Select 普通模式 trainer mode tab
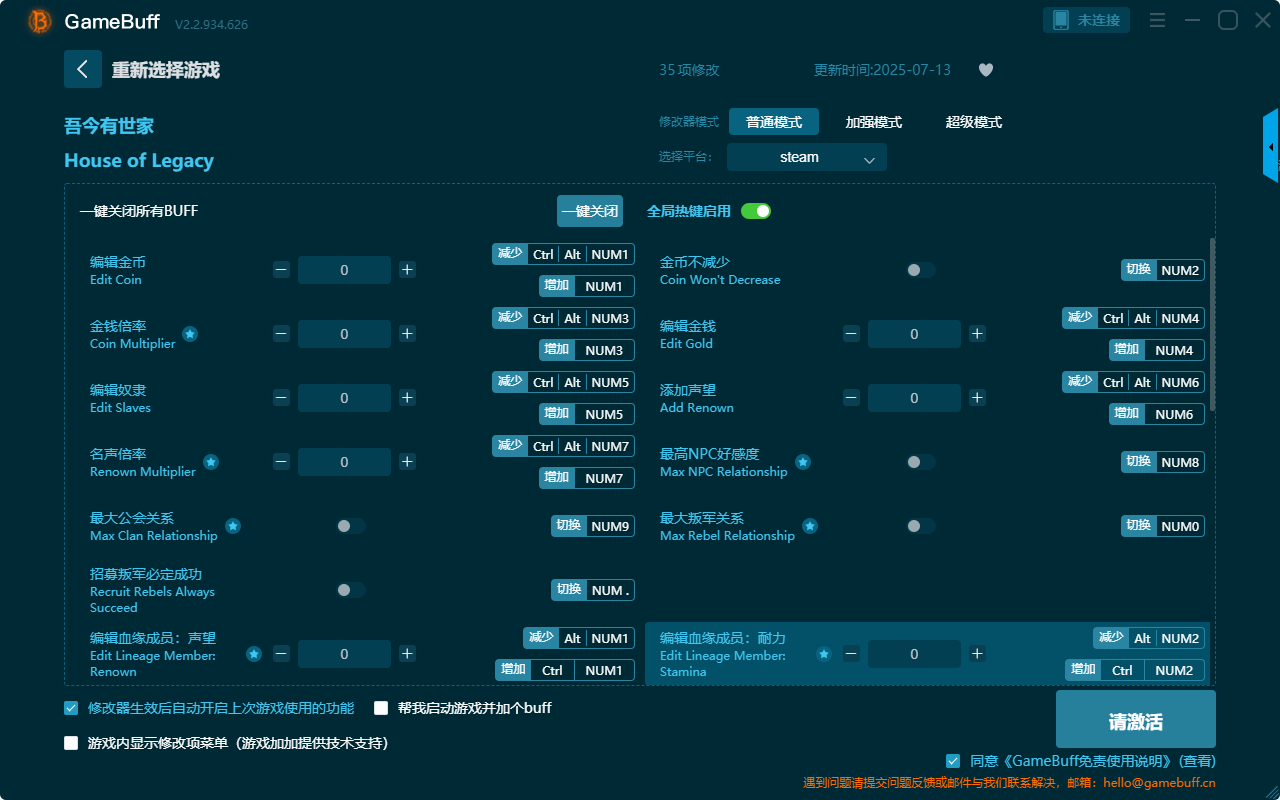This screenshot has height=800, width=1280. tap(774, 122)
